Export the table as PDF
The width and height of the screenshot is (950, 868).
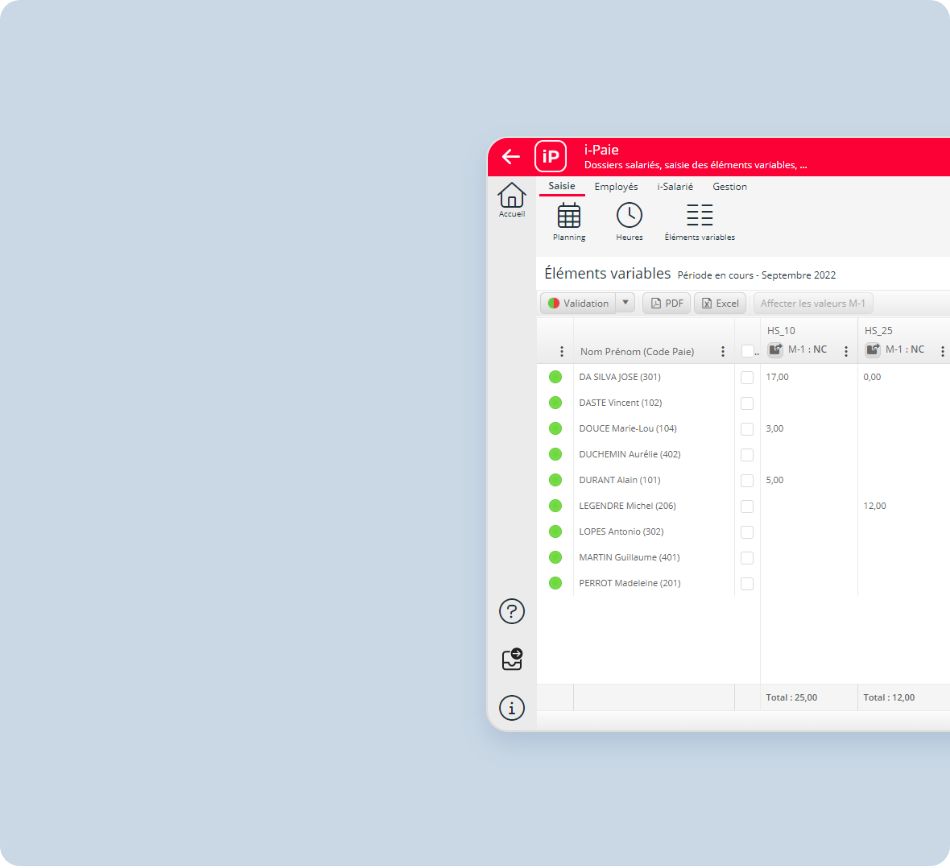[x=666, y=303]
